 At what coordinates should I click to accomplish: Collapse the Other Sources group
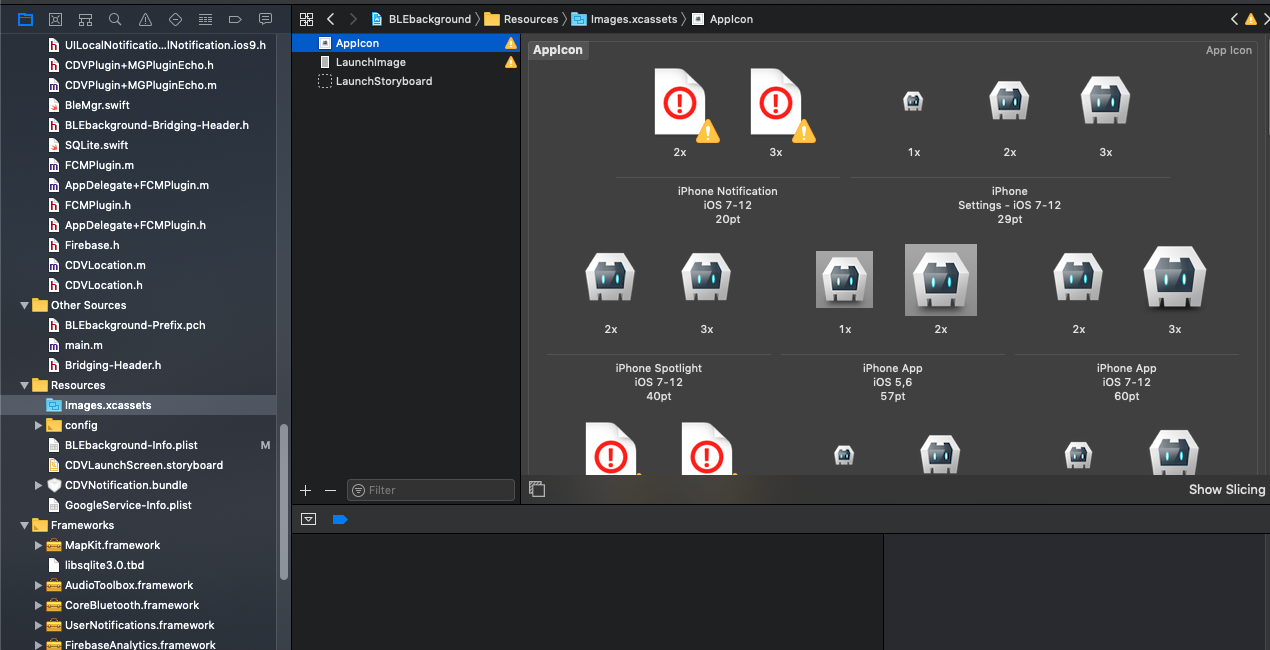24,305
